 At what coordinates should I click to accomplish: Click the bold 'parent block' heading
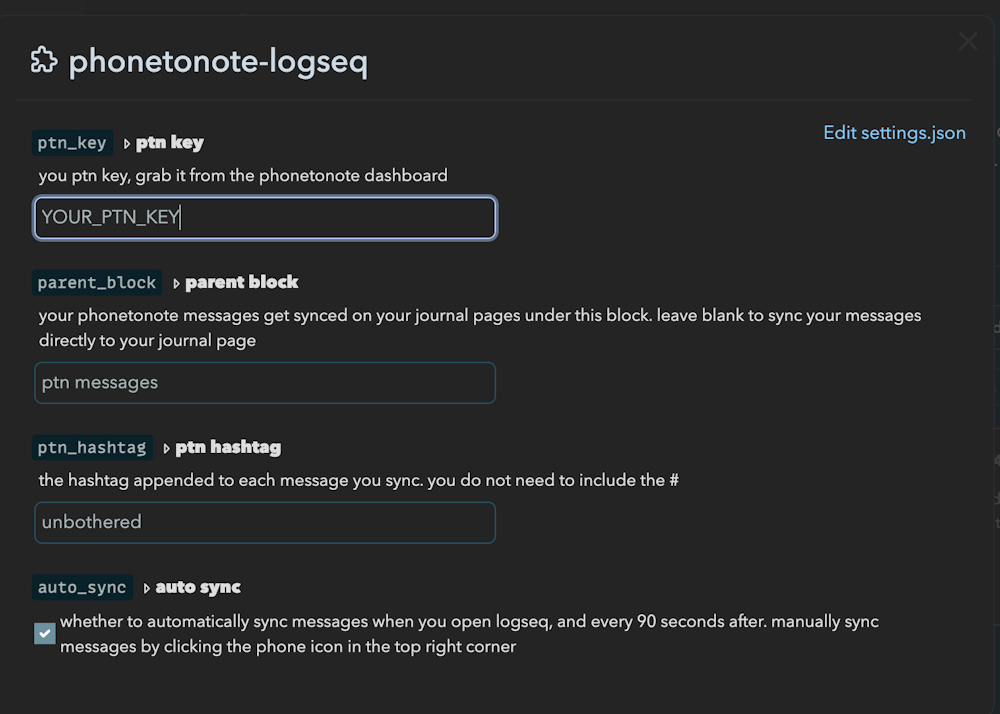[242, 282]
